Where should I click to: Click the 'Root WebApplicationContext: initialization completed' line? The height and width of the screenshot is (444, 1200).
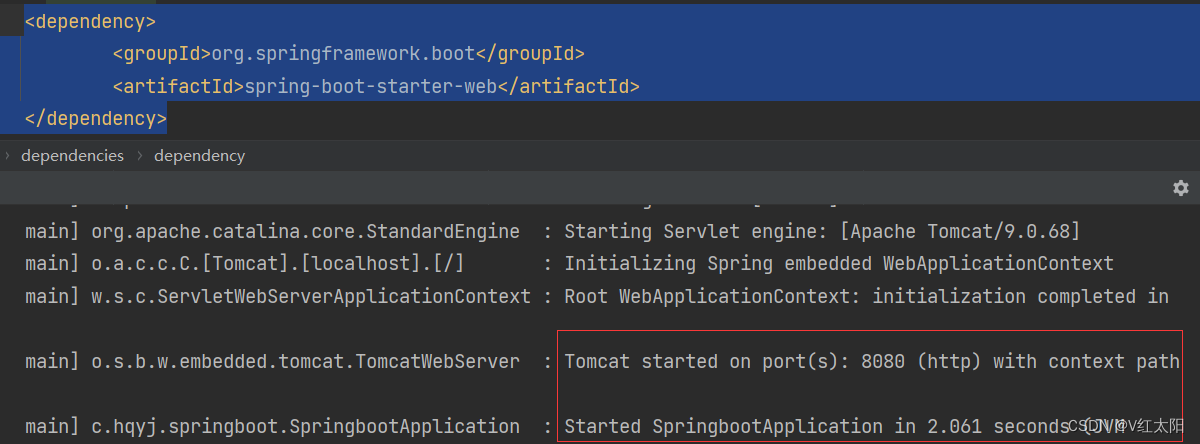(866, 296)
